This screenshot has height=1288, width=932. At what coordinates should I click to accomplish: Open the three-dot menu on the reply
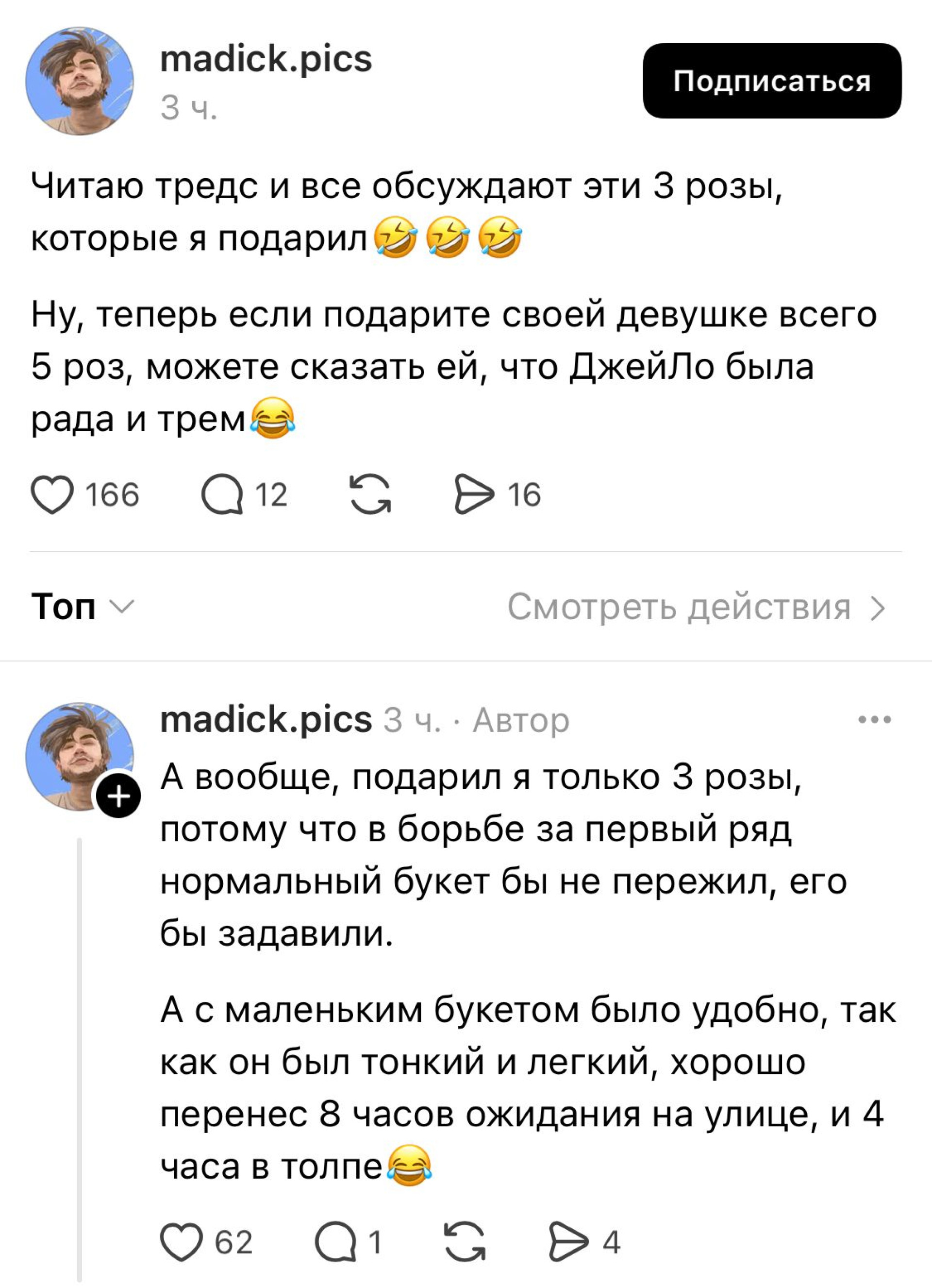(875, 720)
